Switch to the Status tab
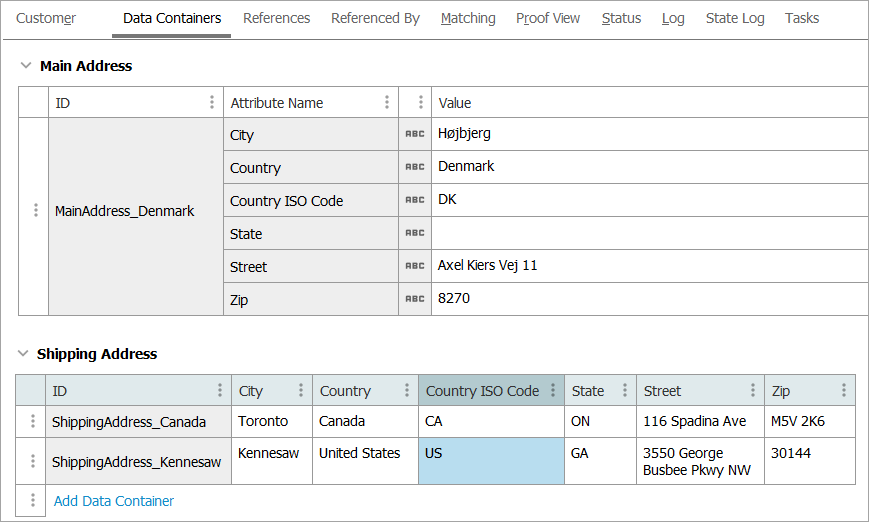 (x=621, y=18)
